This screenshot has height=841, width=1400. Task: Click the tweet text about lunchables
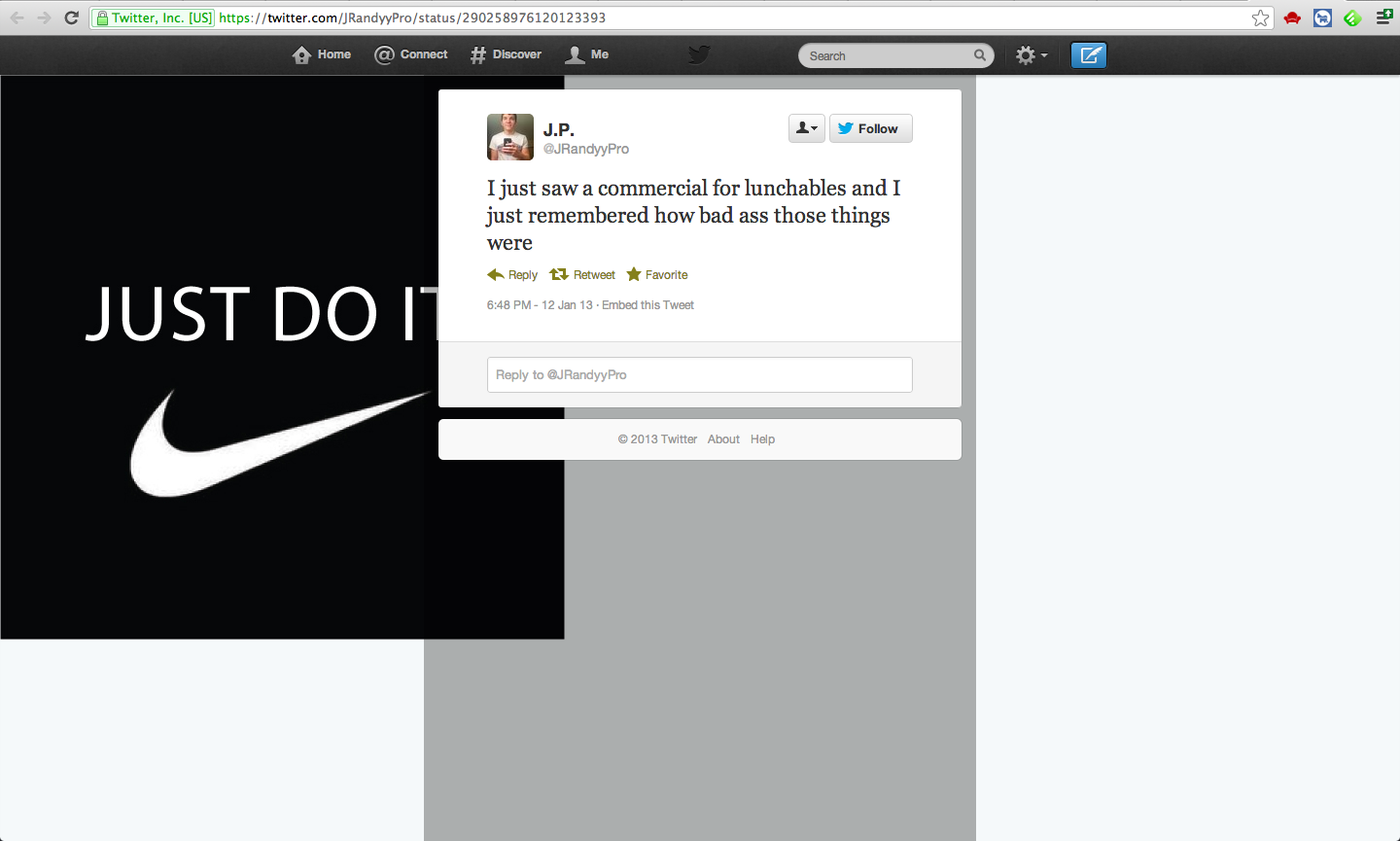pos(694,215)
